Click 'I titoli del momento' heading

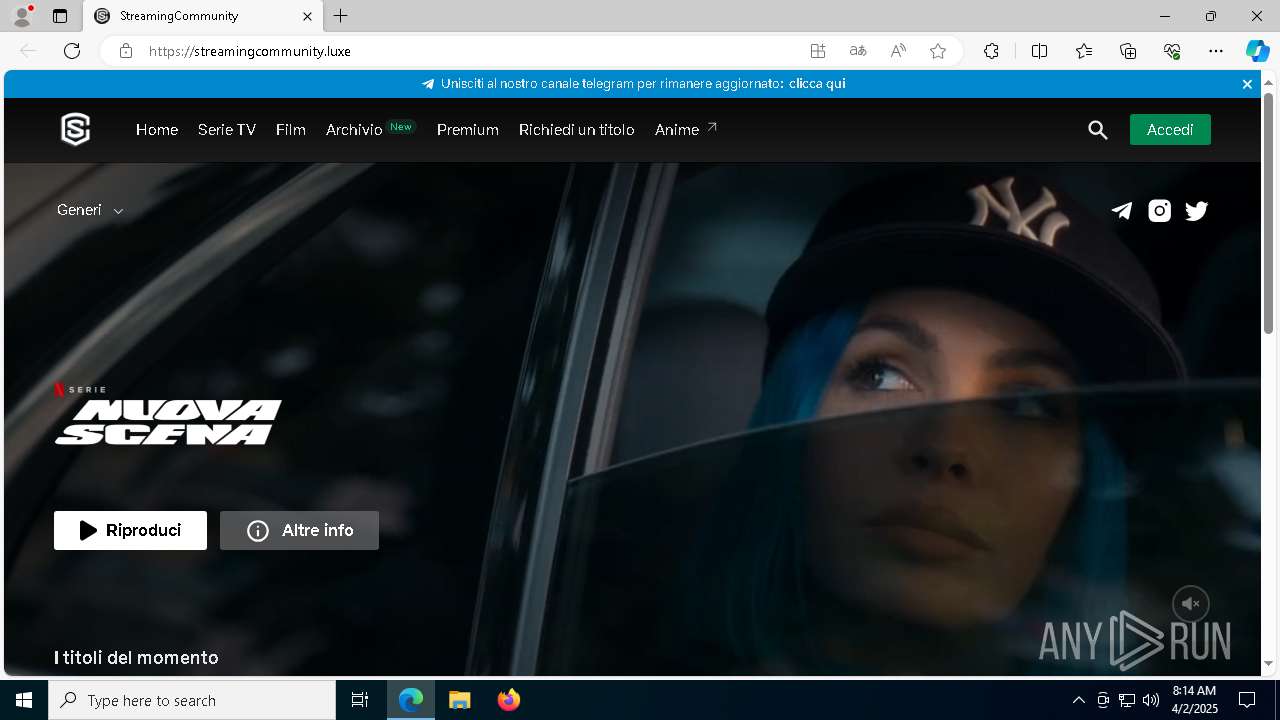click(136, 658)
